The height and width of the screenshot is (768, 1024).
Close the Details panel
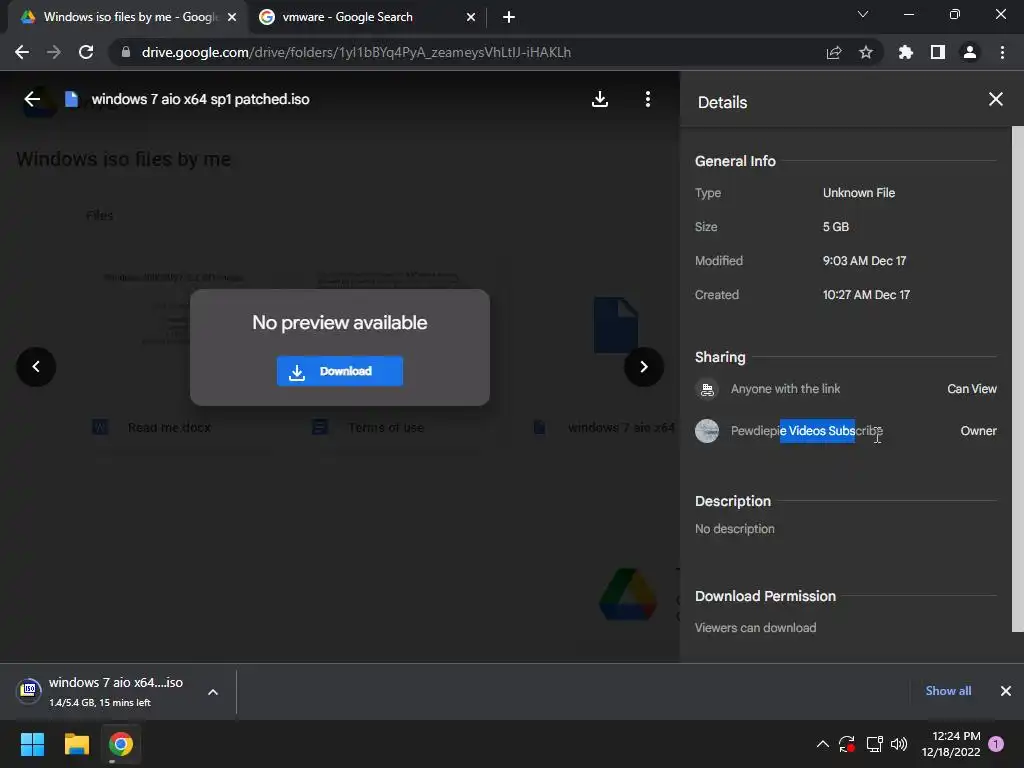(995, 99)
